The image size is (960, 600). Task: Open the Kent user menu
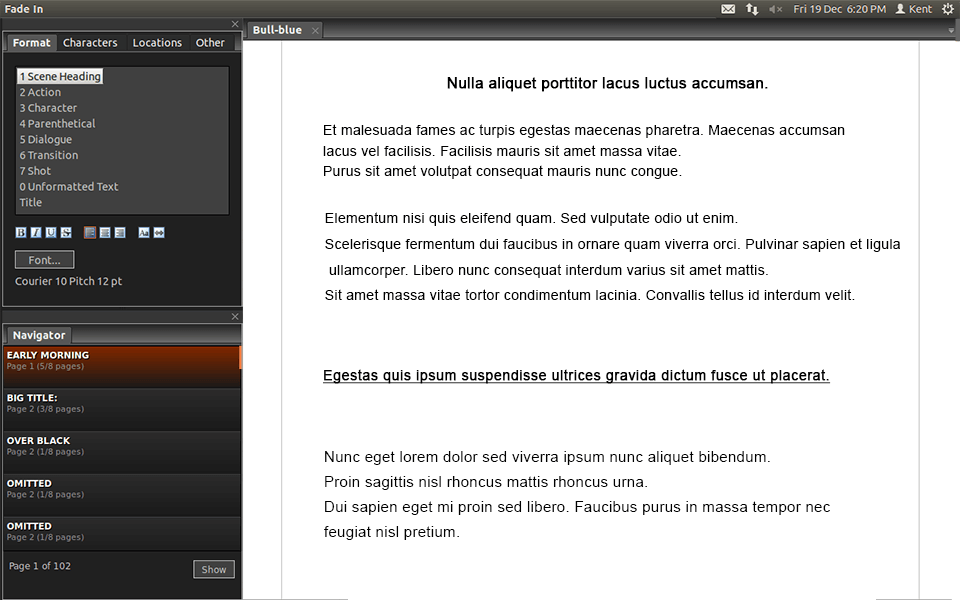pyautogui.click(x=913, y=9)
